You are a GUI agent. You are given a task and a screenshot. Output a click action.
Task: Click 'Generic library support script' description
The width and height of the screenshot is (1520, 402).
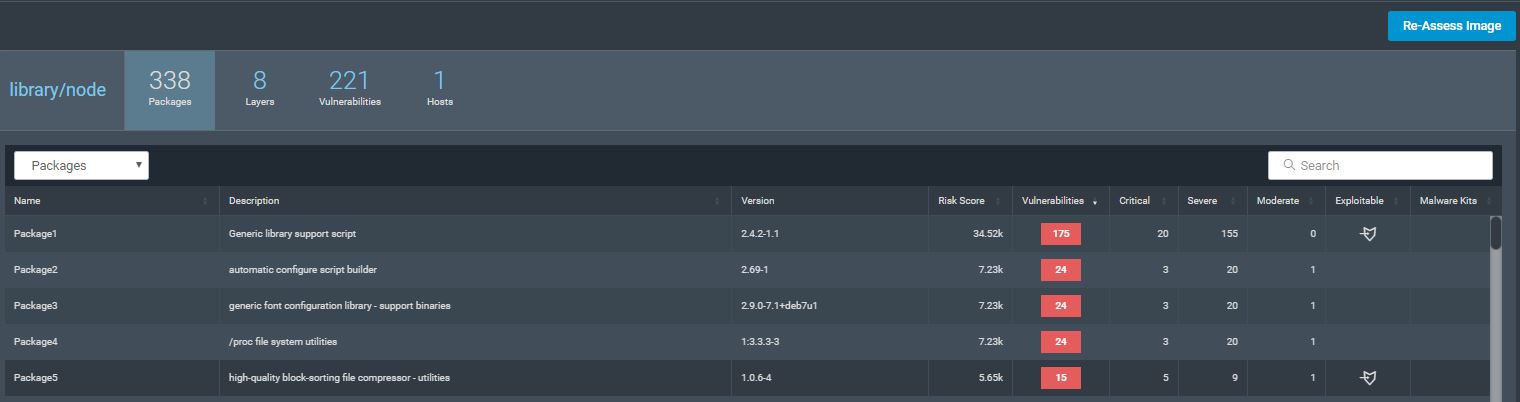click(292, 234)
